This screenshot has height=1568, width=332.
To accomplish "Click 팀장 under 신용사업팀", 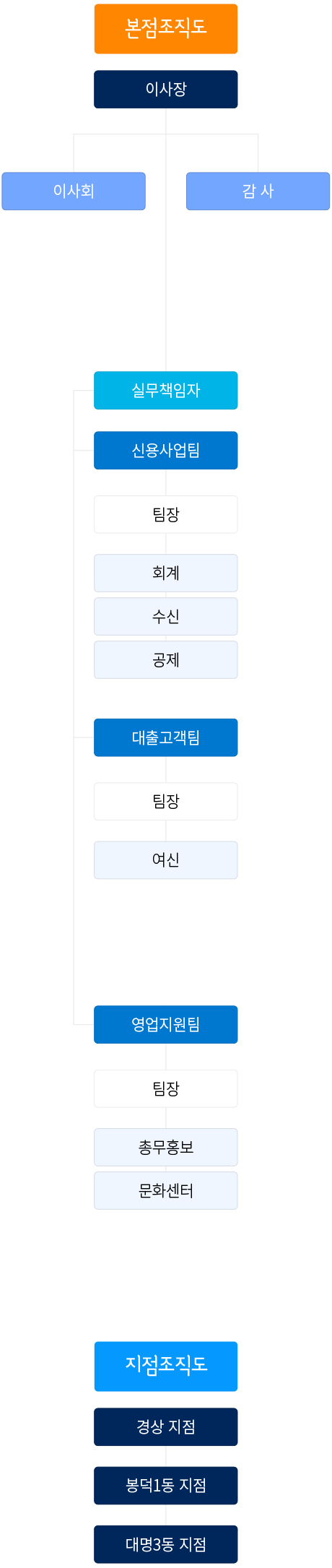I will pyautogui.click(x=166, y=515).
